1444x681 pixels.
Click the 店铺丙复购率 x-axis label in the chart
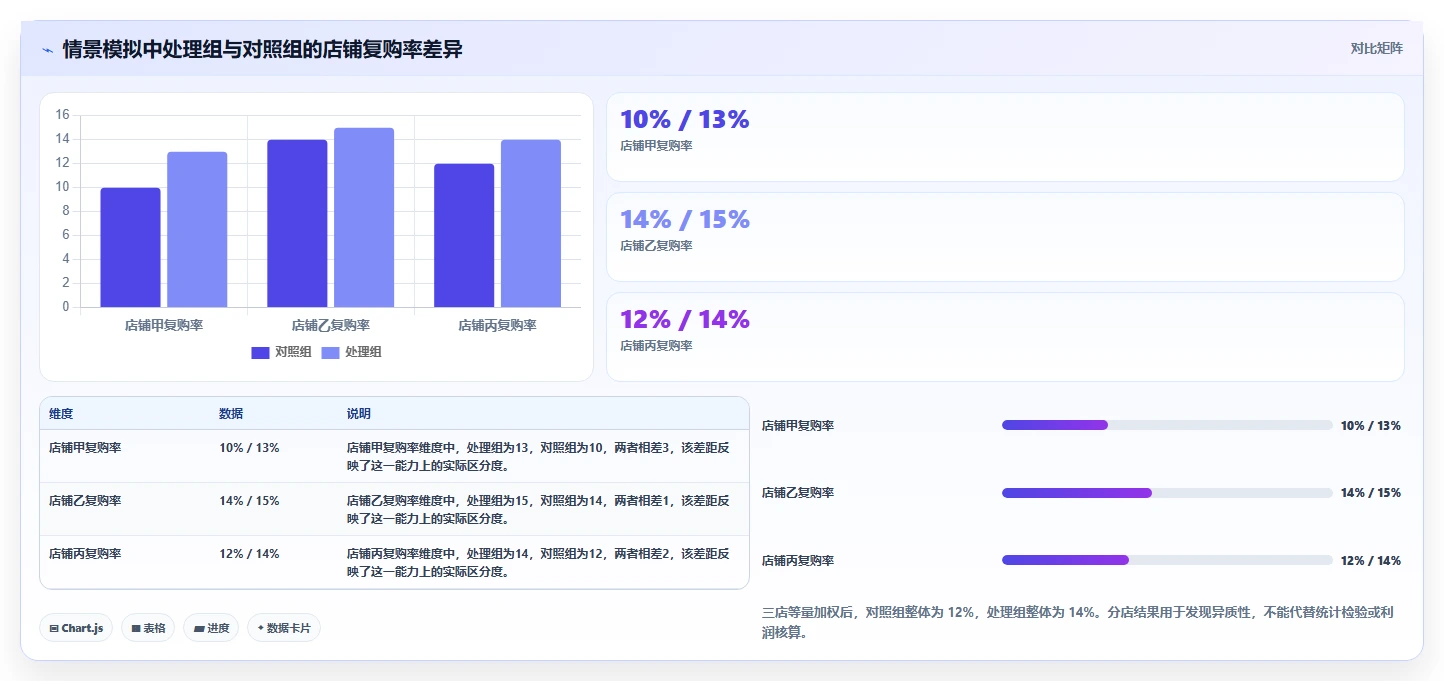pos(498,326)
